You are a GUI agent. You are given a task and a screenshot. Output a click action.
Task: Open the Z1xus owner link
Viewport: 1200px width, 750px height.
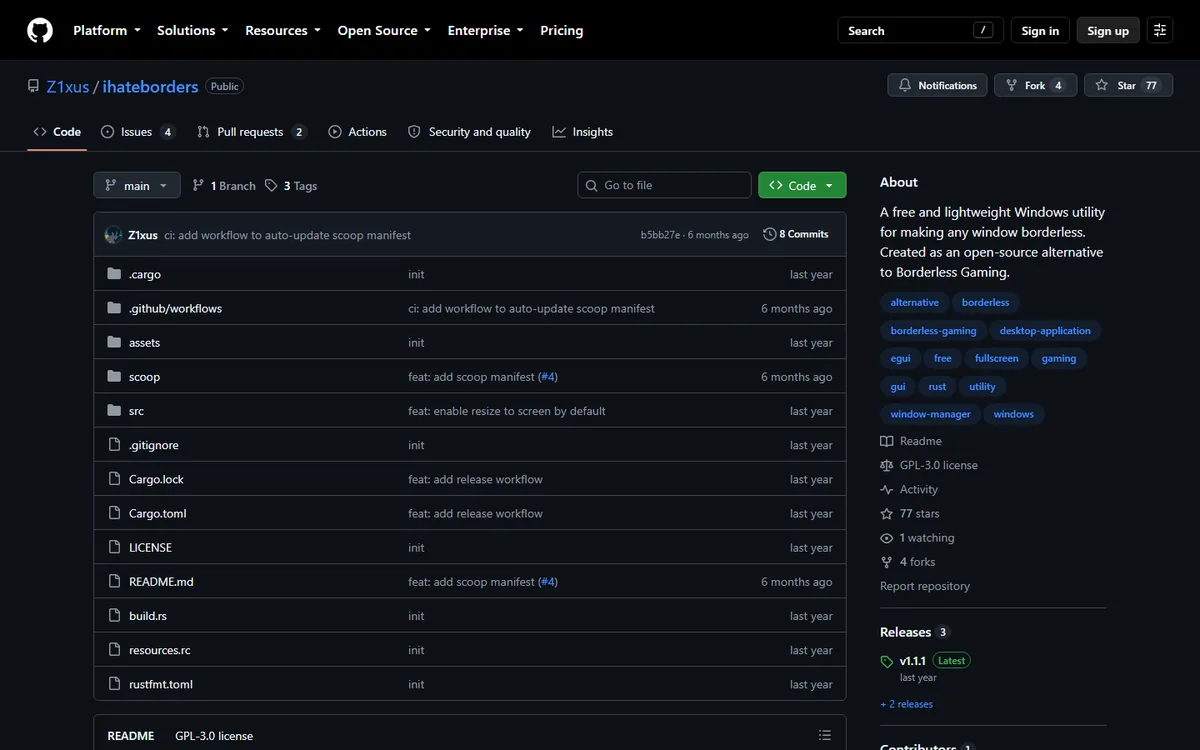click(68, 87)
